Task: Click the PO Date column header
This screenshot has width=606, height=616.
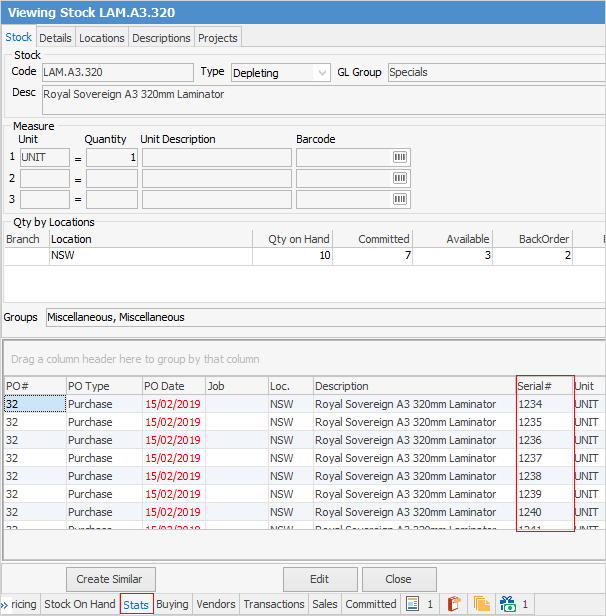Action: pos(172,386)
